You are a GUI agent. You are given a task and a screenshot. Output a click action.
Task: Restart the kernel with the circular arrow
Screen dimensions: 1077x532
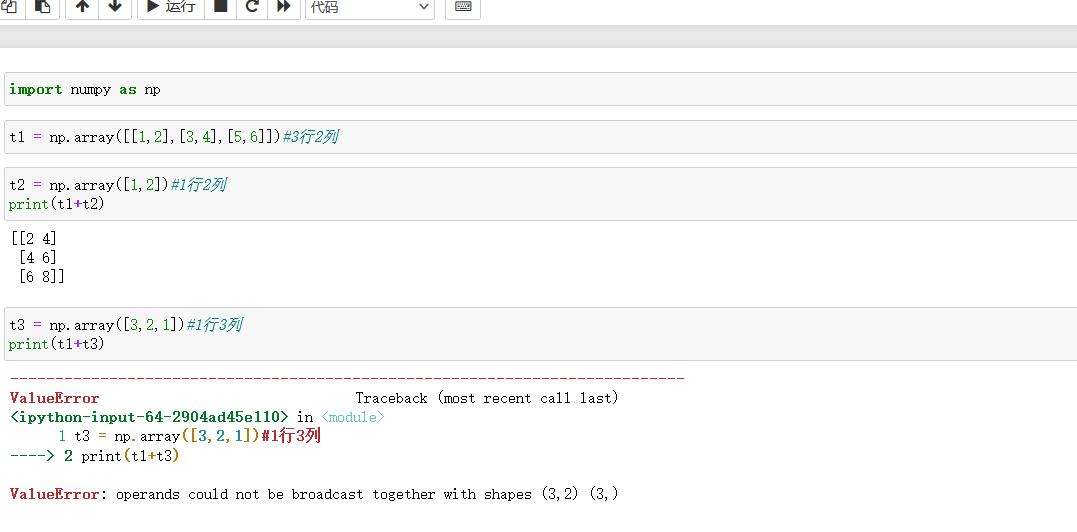pos(252,7)
